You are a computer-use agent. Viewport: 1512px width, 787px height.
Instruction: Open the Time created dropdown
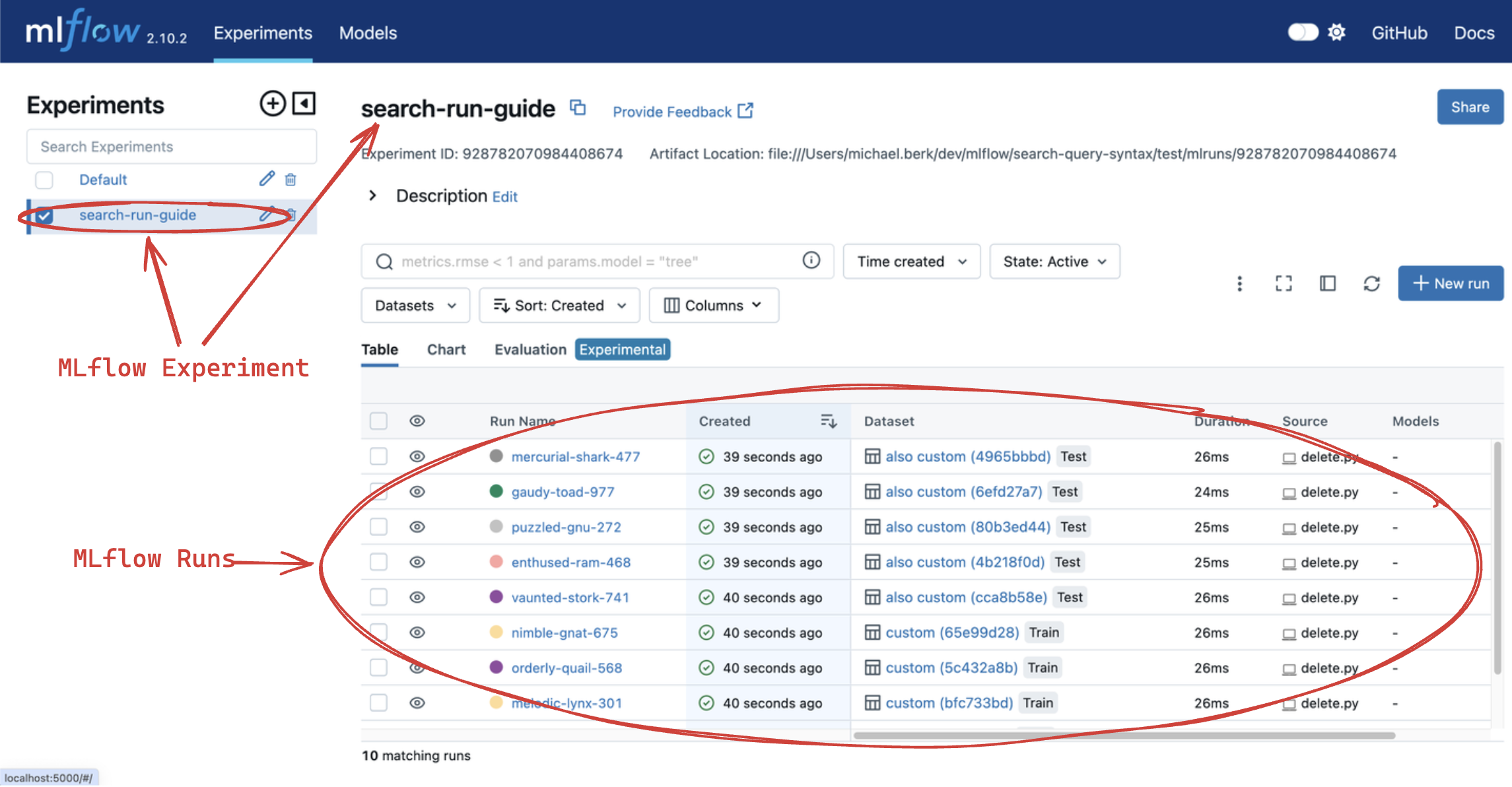click(x=911, y=261)
